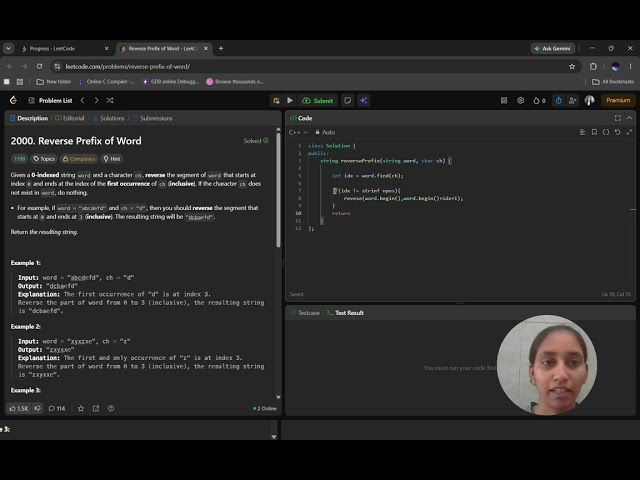Reveal the Hint tag
Image resolution: width=640 pixels, height=480 pixels.
click(x=112, y=159)
